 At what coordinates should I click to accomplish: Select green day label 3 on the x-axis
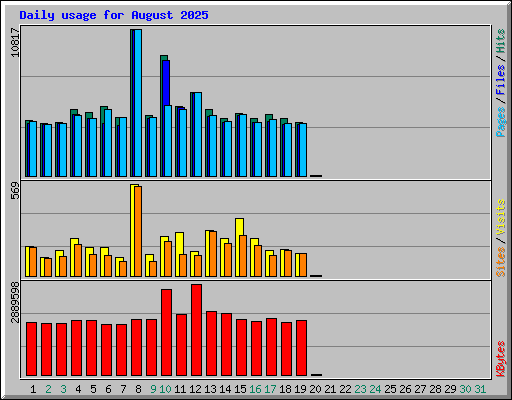(63, 389)
